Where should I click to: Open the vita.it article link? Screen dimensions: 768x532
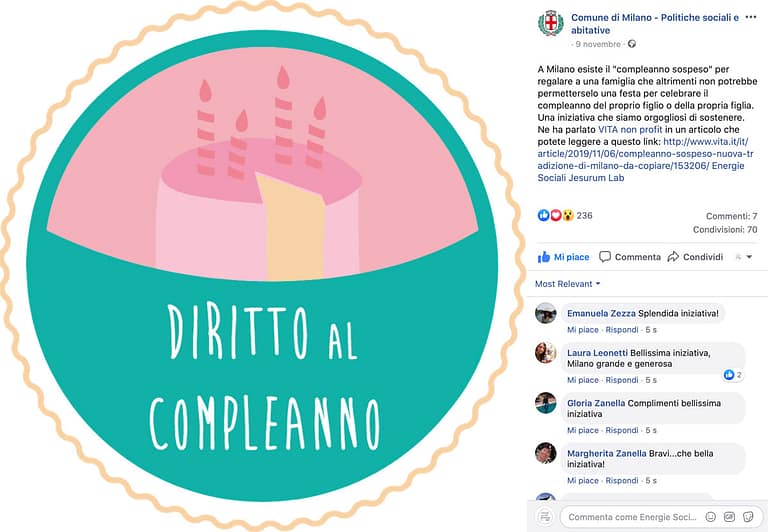(645, 154)
